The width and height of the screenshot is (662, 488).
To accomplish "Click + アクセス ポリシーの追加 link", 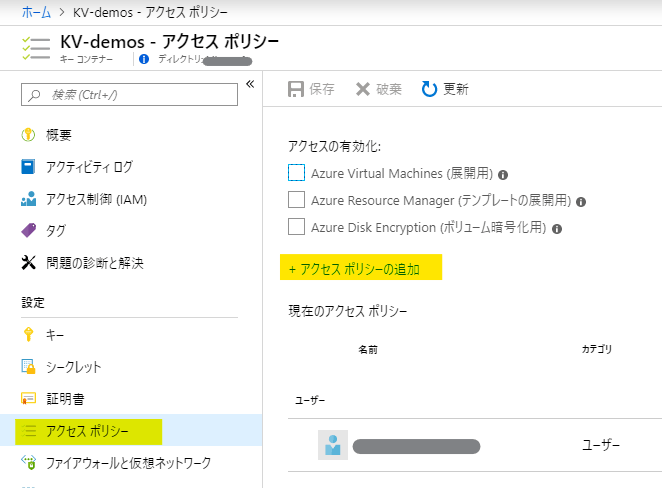I will pos(354,269).
